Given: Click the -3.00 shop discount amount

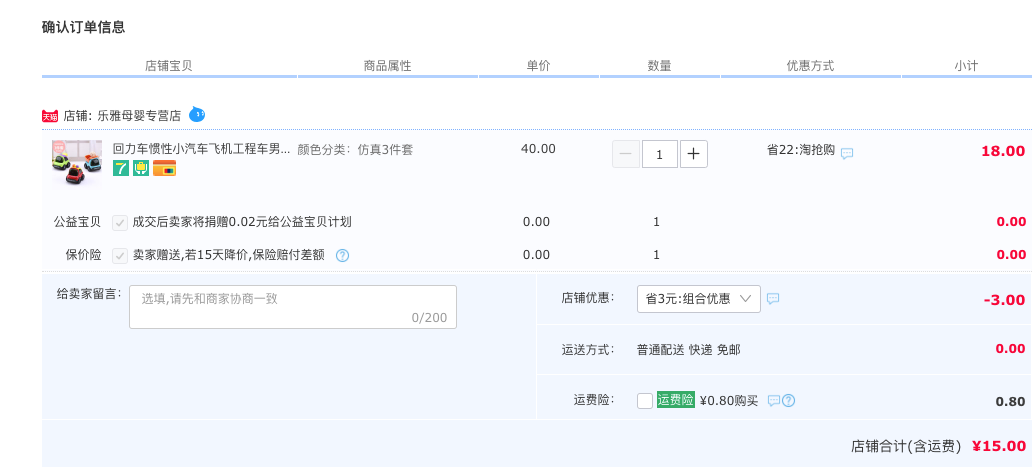Looking at the screenshot, I should (1004, 300).
